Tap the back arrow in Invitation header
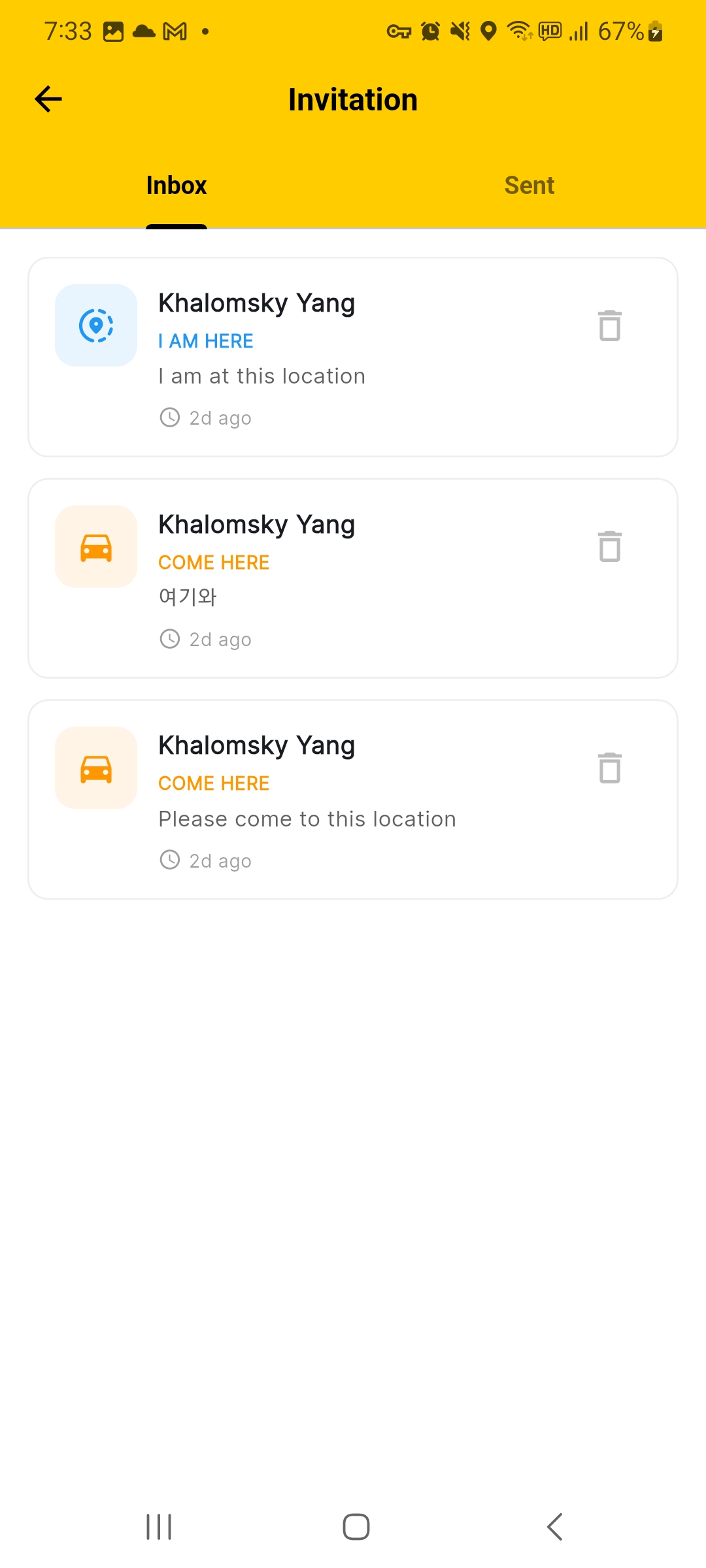The width and height of the screenshot is (706, 1568). [x=48, y=99]
